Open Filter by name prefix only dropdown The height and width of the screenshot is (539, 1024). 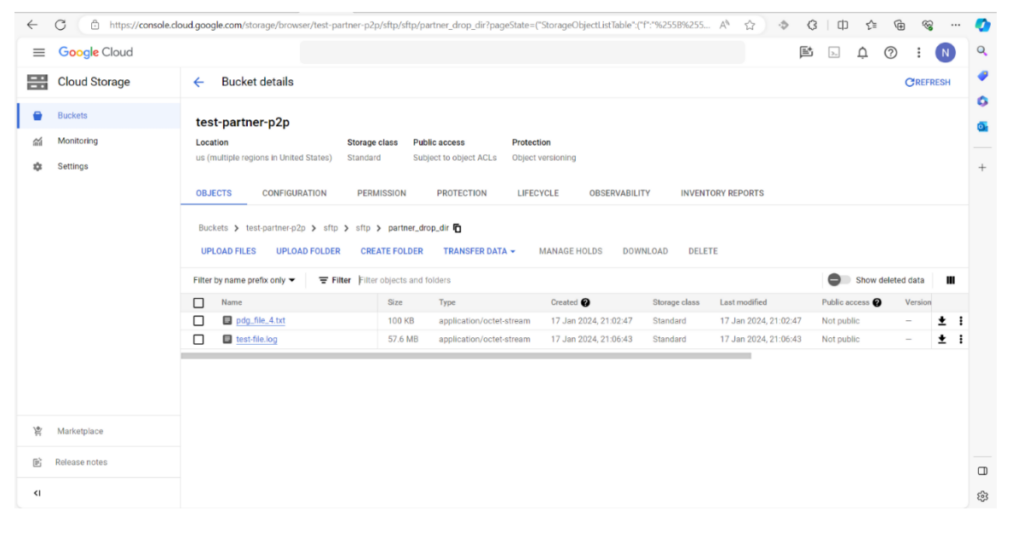244,280
